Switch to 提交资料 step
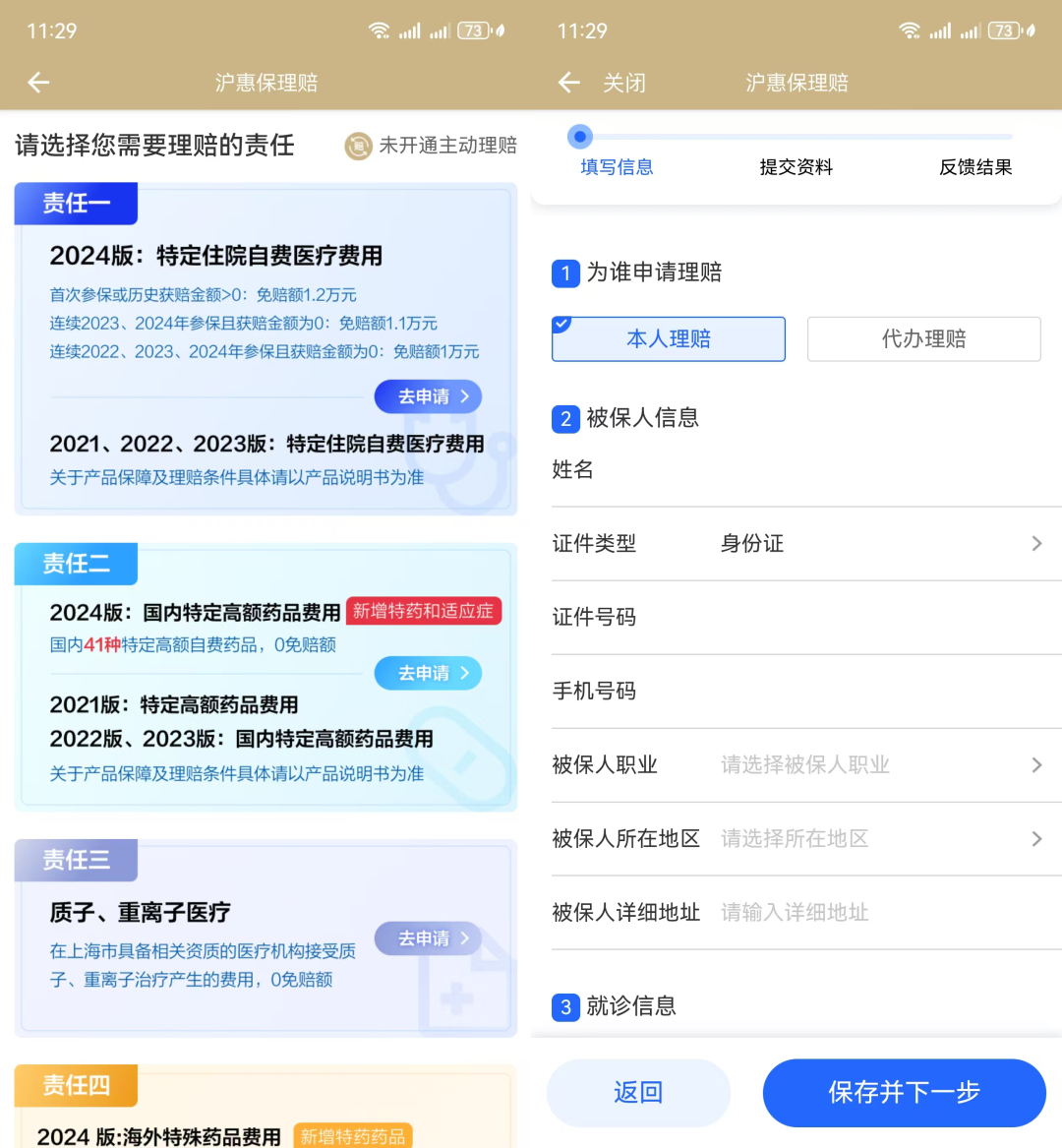 pos(796,167)
